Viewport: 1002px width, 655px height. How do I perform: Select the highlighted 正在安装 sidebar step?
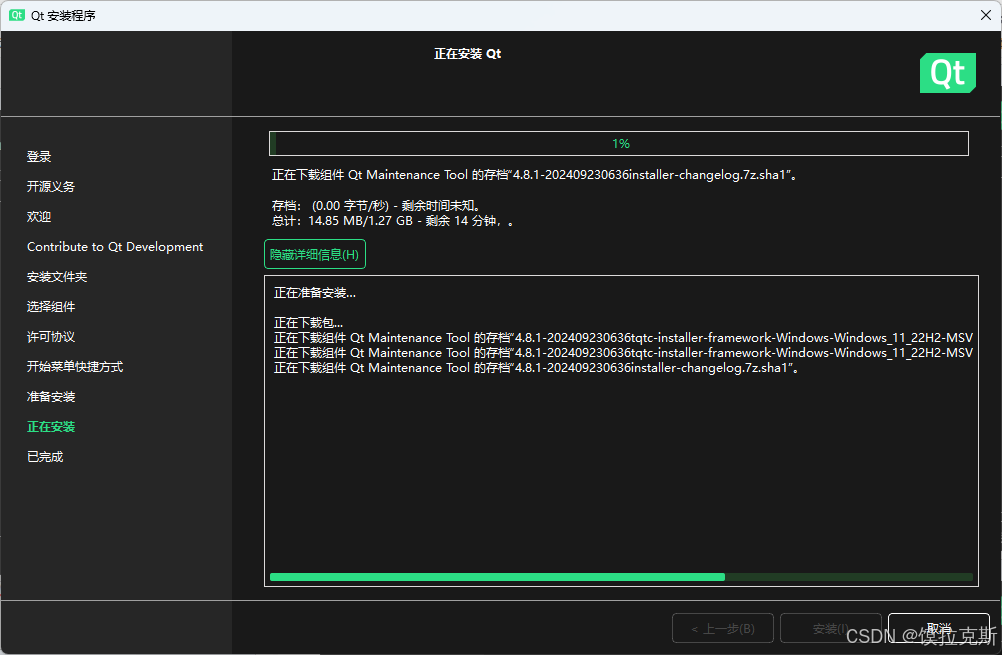click(50, 427)
